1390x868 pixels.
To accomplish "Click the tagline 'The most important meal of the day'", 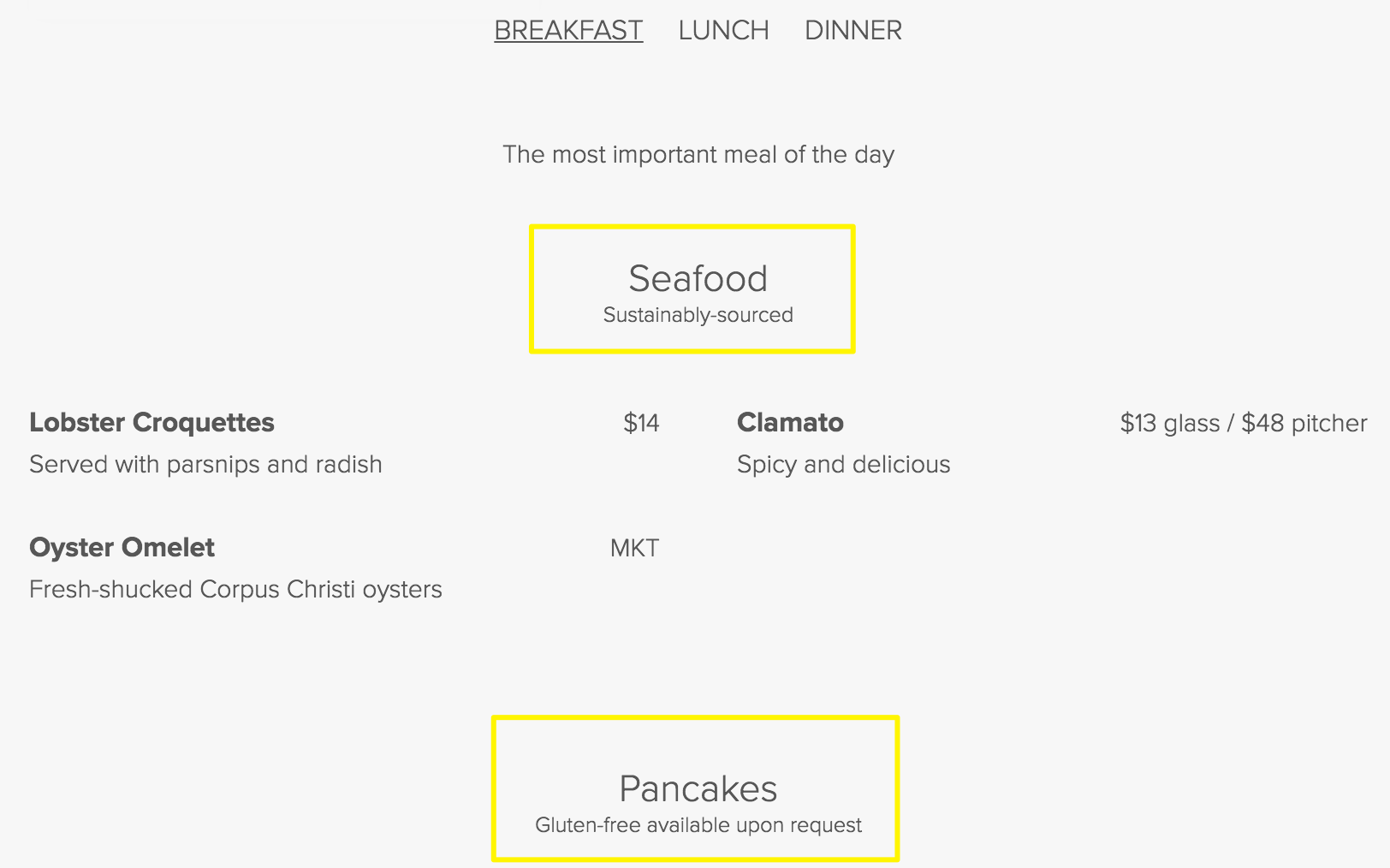I will coord(698,154).
